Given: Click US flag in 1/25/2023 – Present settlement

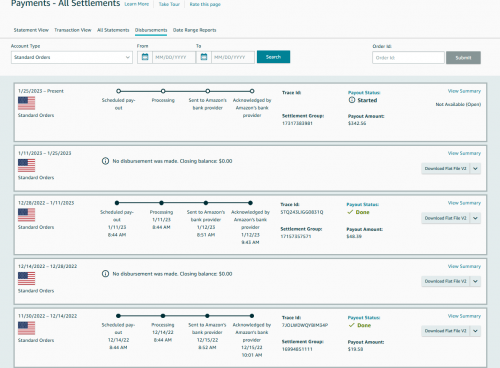Looking at the screenshot, I should (26, 103).
